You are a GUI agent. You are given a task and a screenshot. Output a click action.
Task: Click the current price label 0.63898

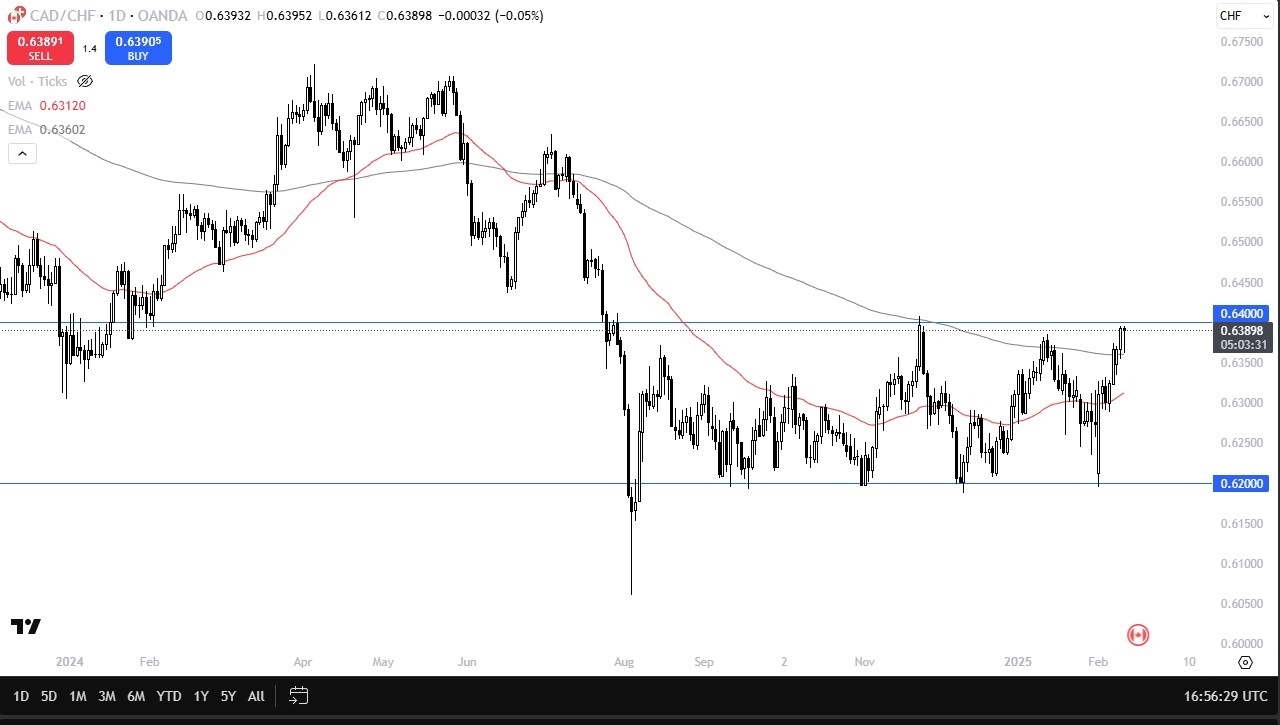1241,331
